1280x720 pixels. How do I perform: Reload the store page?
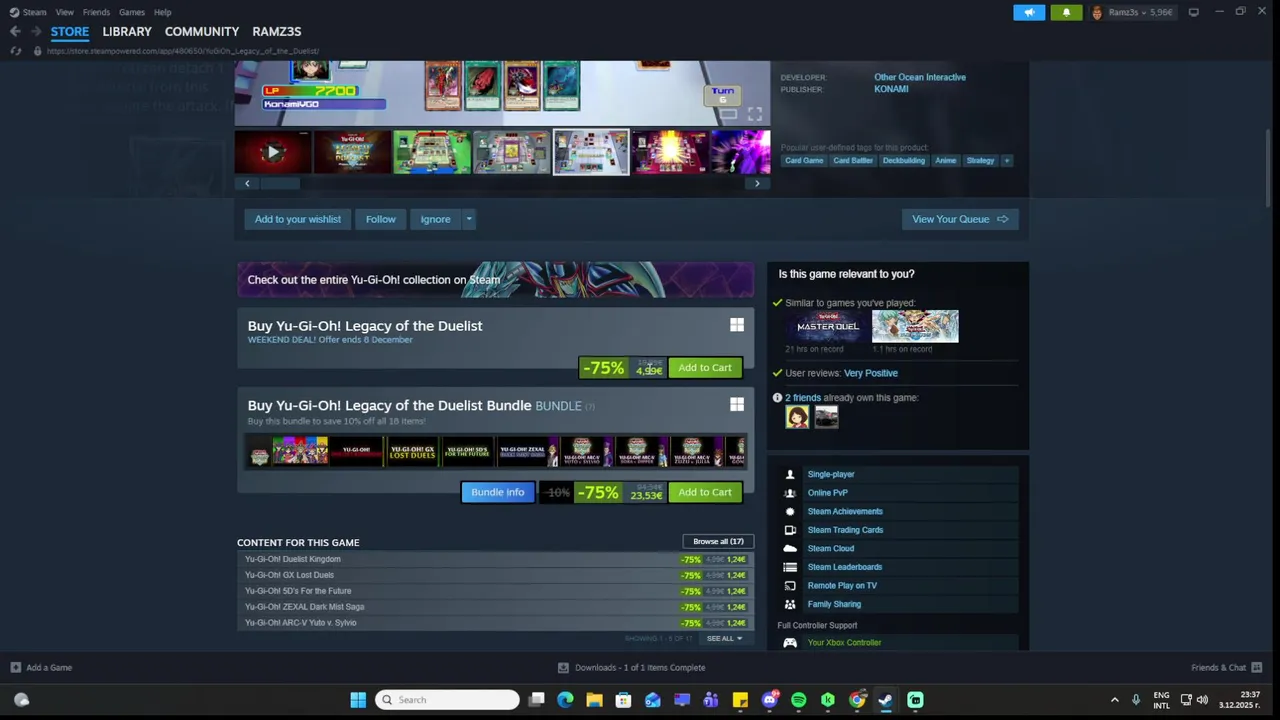15,50
